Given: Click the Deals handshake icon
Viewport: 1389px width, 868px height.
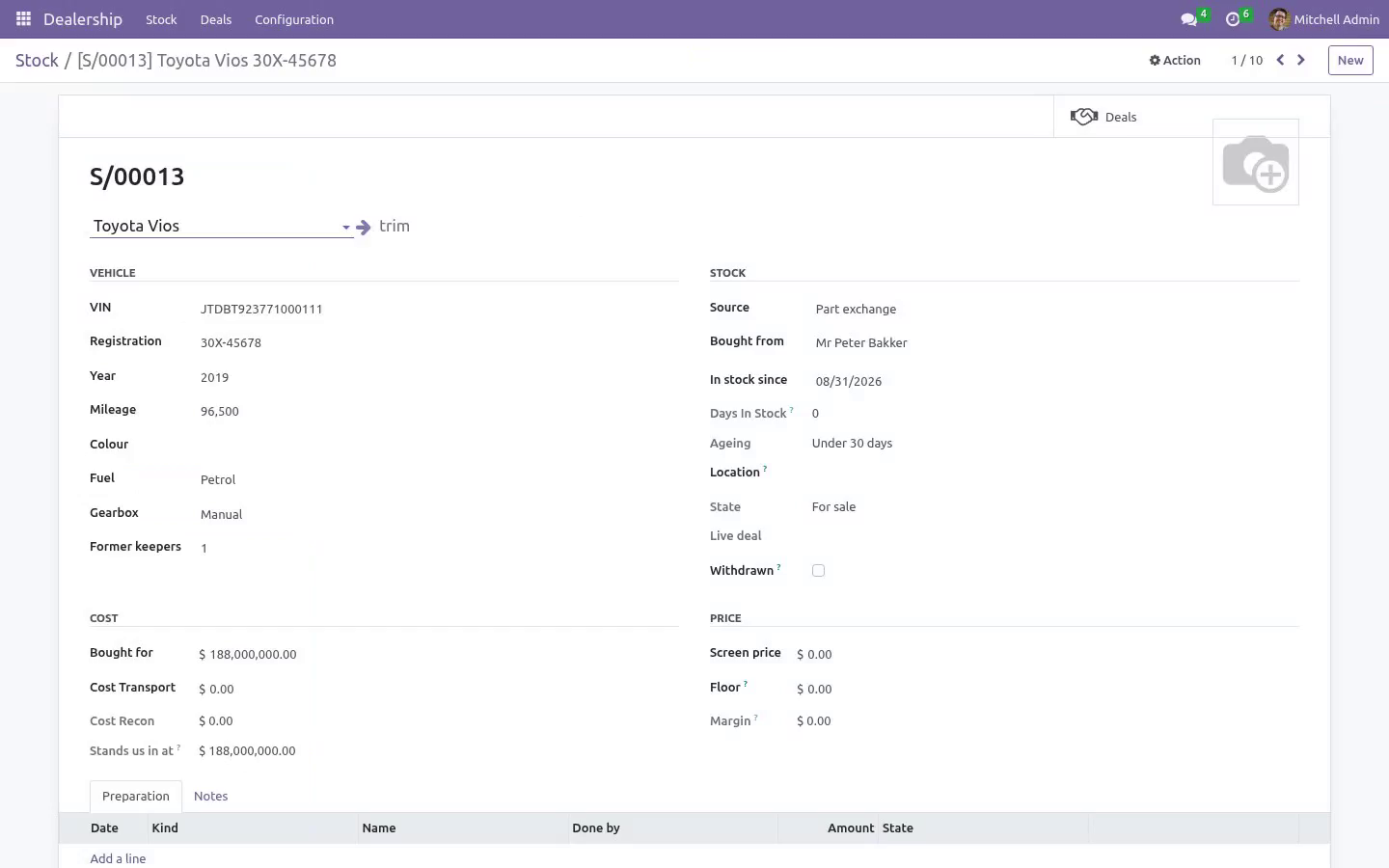Looking at the screenshot, I should (1084, 117).
